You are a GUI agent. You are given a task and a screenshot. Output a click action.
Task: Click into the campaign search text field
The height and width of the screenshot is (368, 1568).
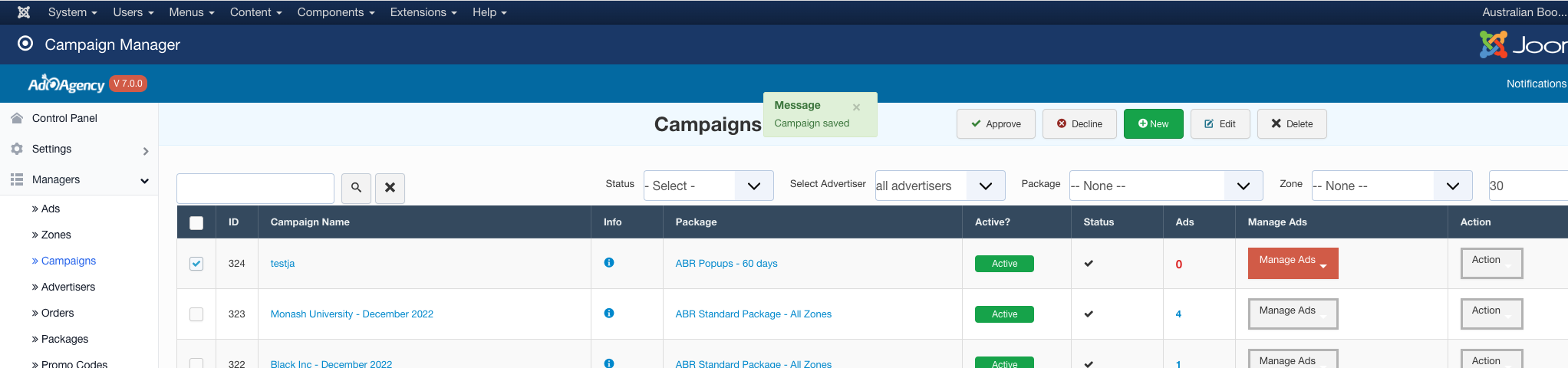pyautogui.click(x=255, y=188)
